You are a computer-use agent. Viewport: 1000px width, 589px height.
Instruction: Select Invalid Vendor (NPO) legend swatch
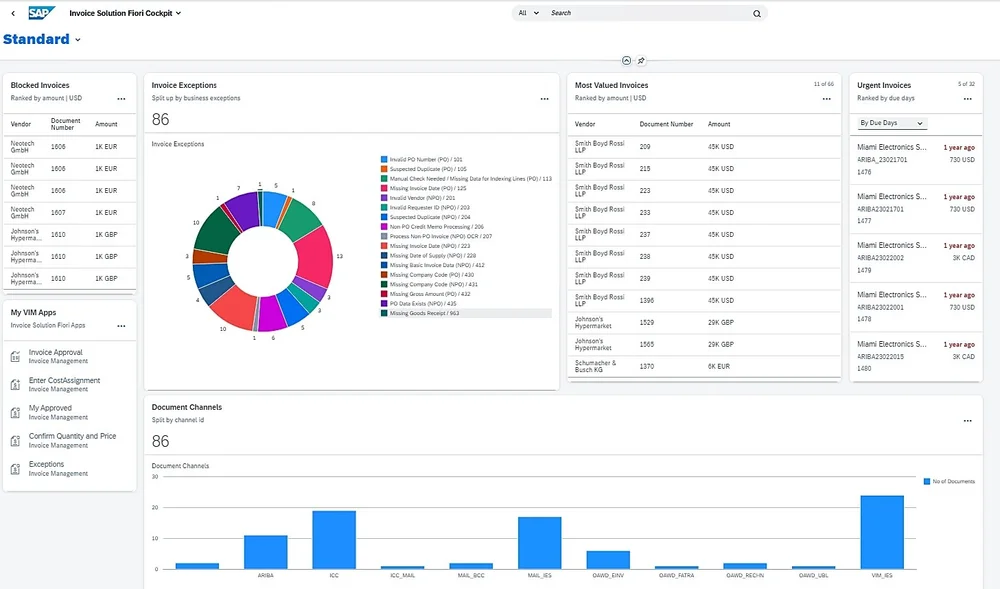(384, 198)
